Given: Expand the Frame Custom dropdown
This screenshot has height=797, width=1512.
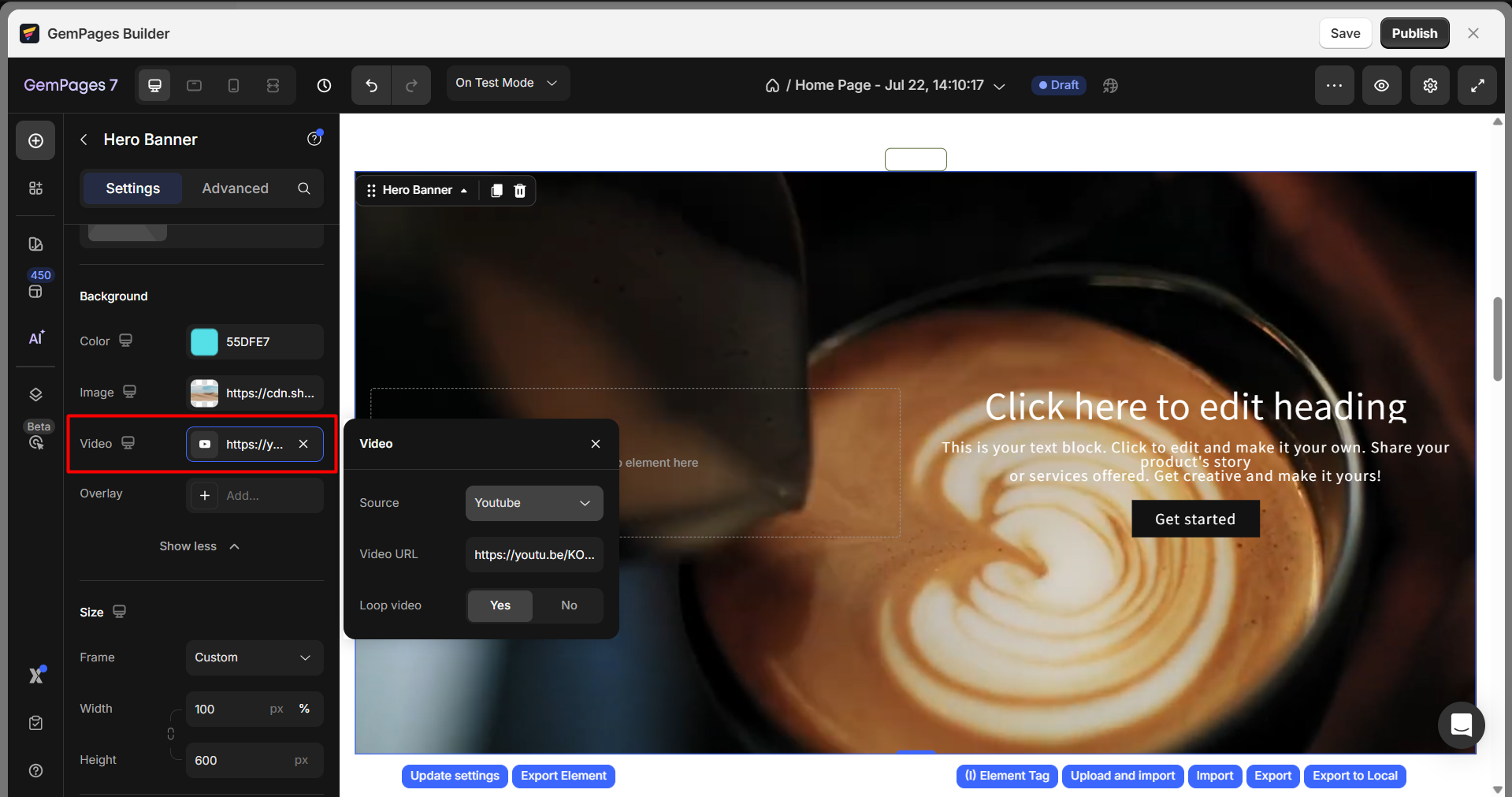Looking at the screenshot, I should tap(254, 657).
